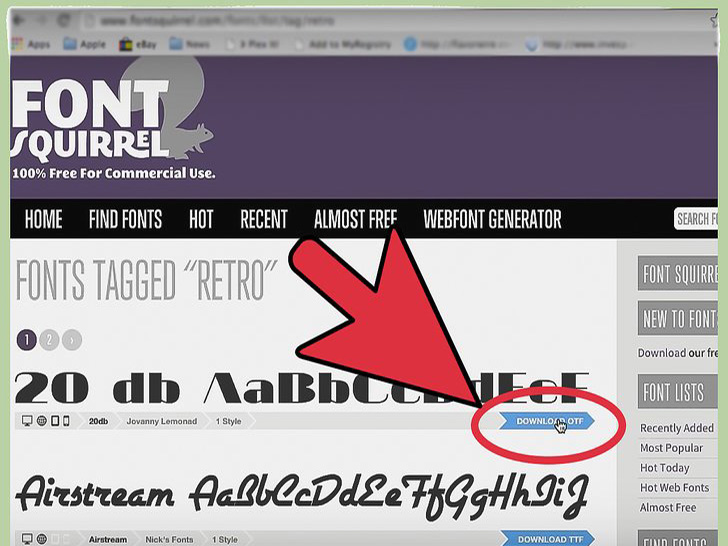Open the FIND FONTS menu item

tap(125, 219)
